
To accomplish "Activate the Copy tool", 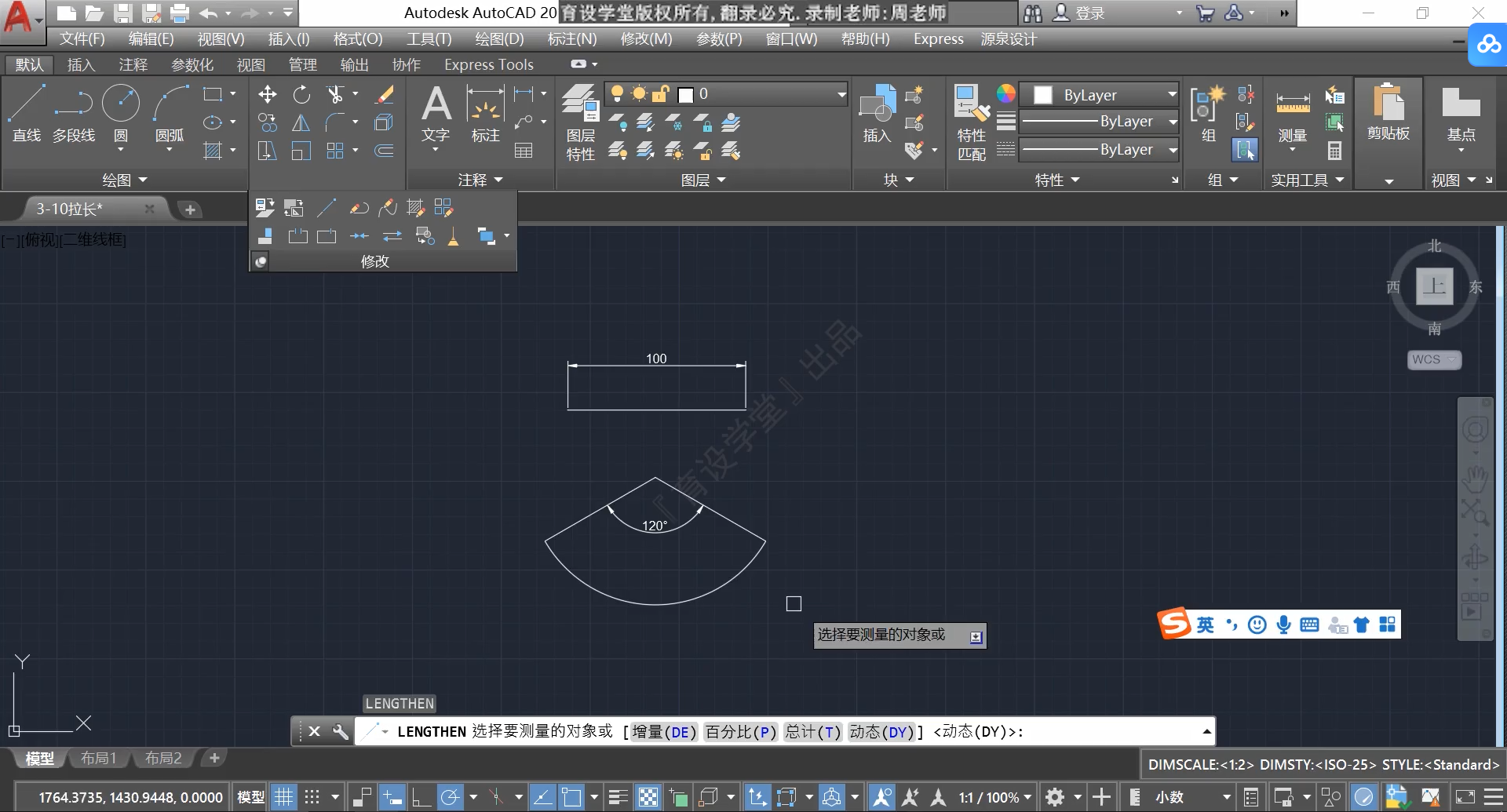I will [268, 122].
